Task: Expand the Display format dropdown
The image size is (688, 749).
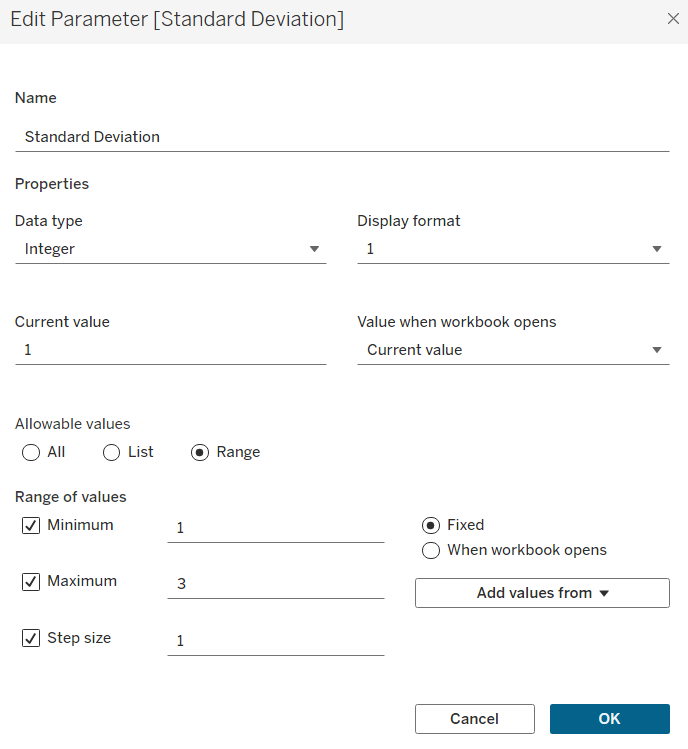Action: tap(512, 249)
